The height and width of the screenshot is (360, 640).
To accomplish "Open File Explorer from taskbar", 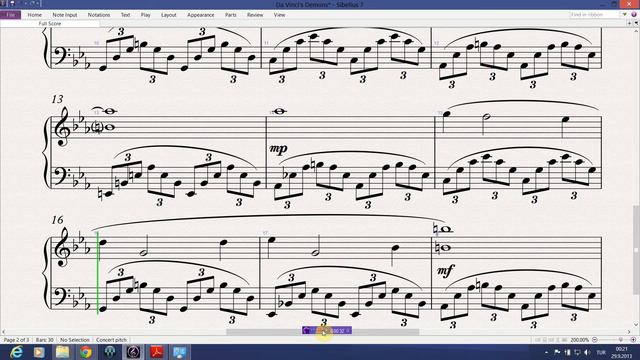I will click(62, 352).
